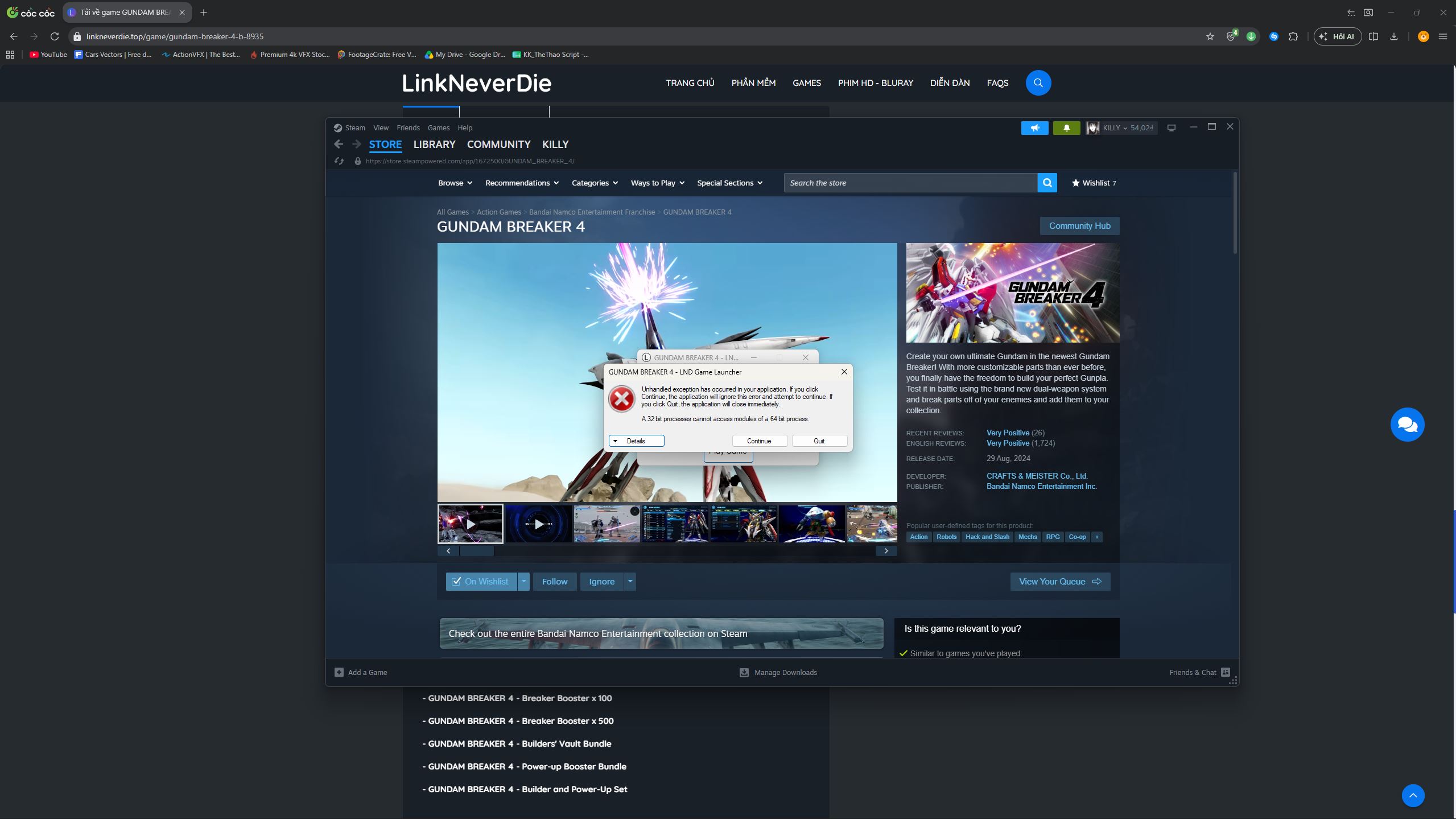Open the Browse dropdown in Steam store
Image resolution: width=1456 pixels, height=819 pixels.
(455, 183)
